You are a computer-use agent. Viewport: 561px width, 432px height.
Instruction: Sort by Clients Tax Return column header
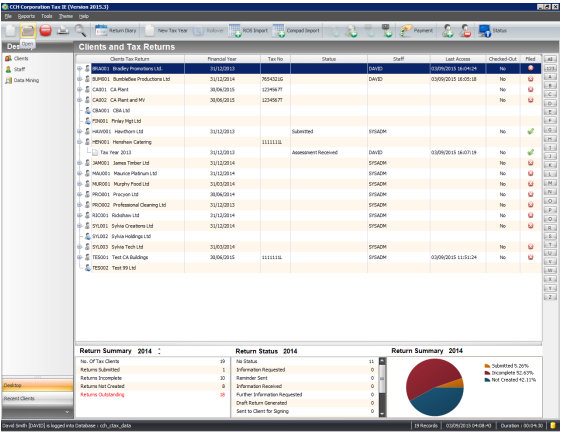(130, 59)
